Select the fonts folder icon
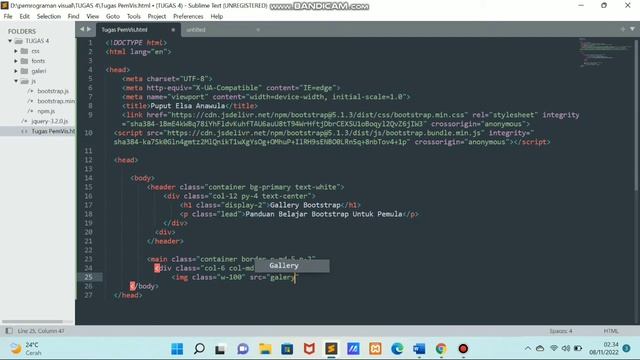Screen dimensions: 640x360 coord(24,61)
